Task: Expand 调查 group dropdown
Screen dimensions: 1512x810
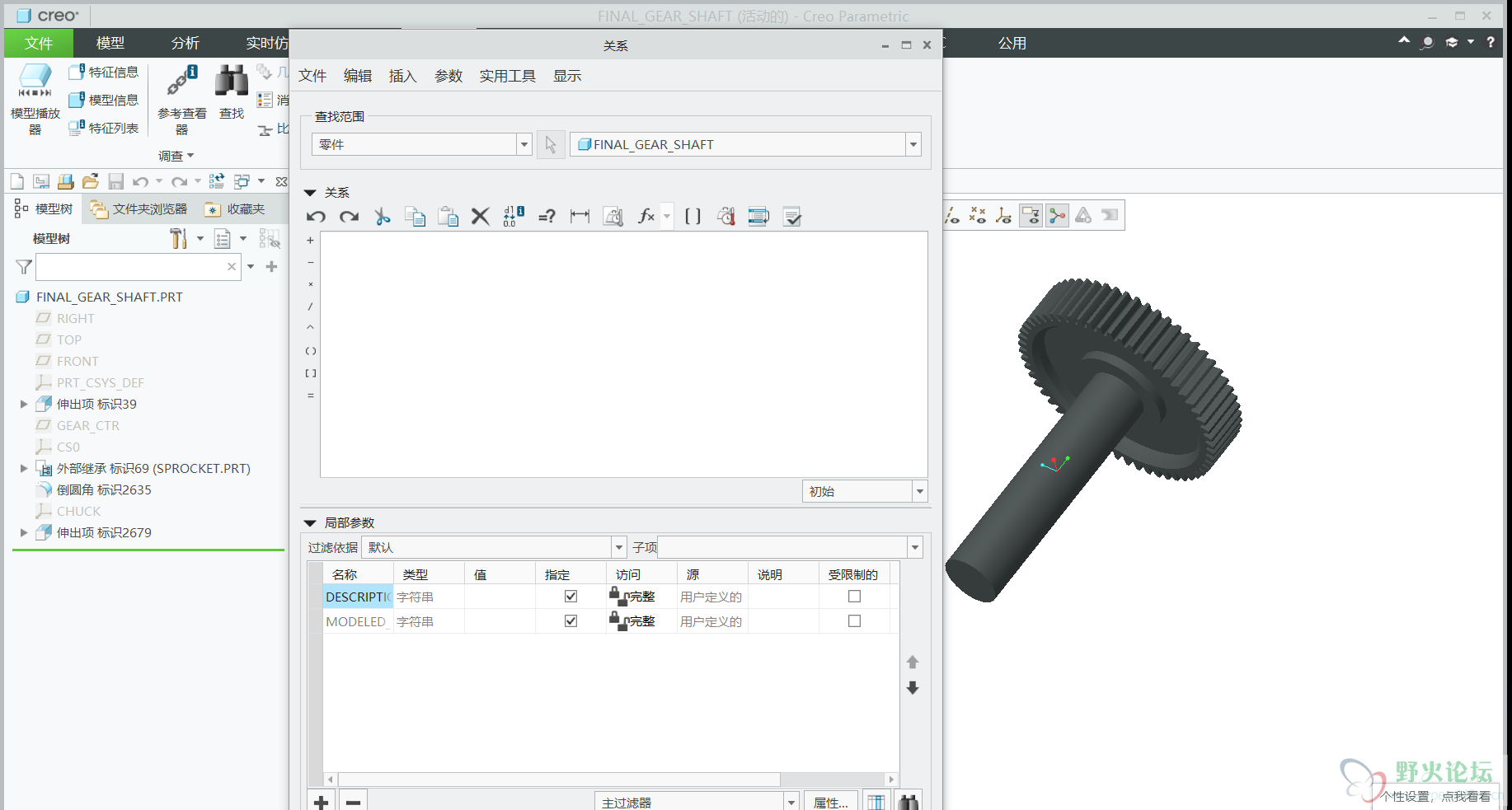Action: click(x=176, y=156)
